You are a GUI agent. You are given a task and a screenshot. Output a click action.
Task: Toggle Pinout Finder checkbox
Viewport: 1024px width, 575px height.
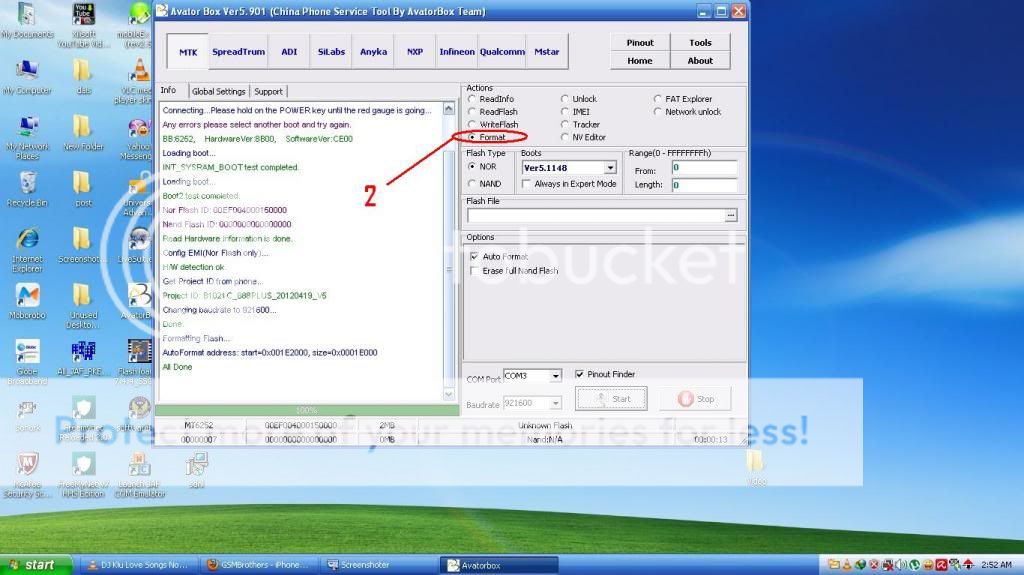point(579,374)
